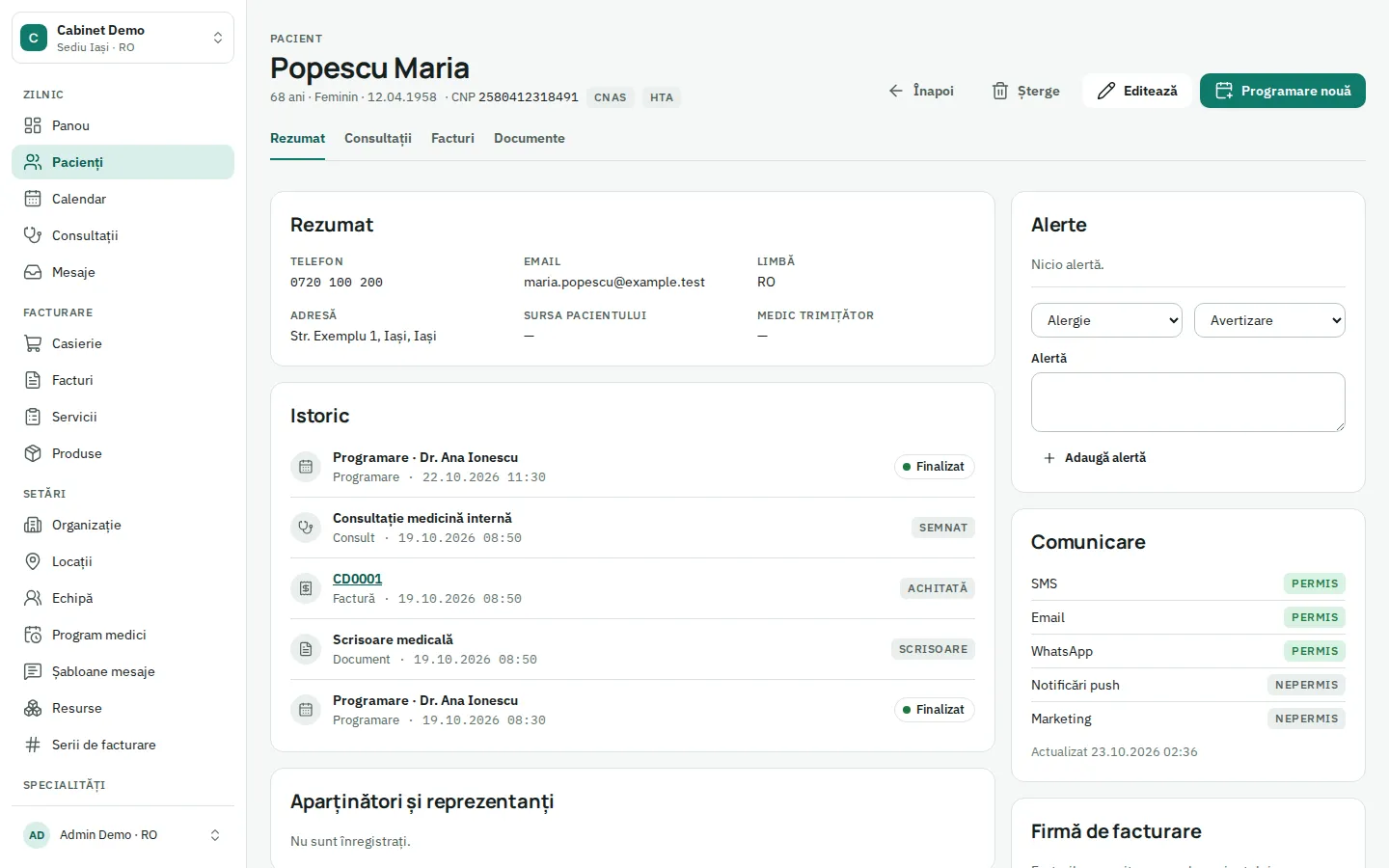Open Calendar icon in sidebar
The image size is (1389, 868).
coord(33,199)
